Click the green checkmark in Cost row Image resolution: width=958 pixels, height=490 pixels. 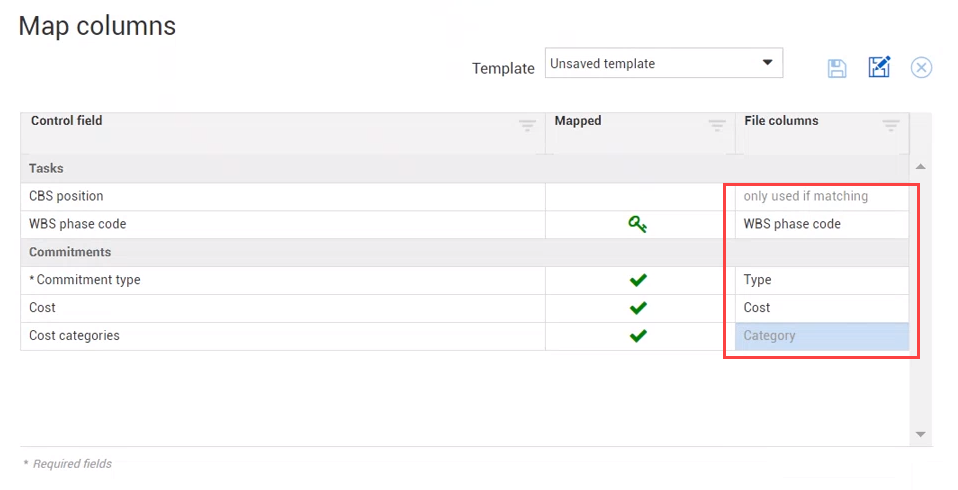[638, 308]
